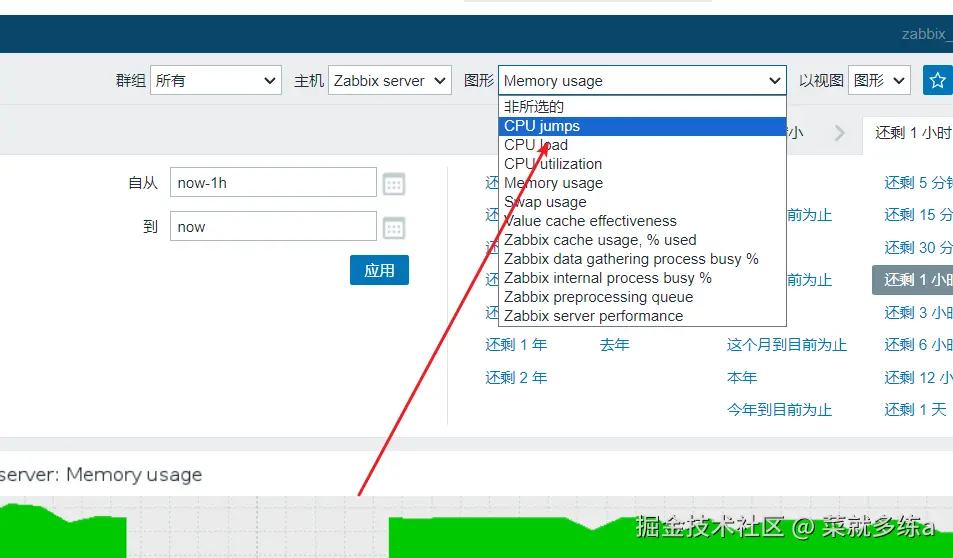Choose Swap usage from graph list
The height and width of the screenshot is (558, 953).
click(x=642, y=202)
